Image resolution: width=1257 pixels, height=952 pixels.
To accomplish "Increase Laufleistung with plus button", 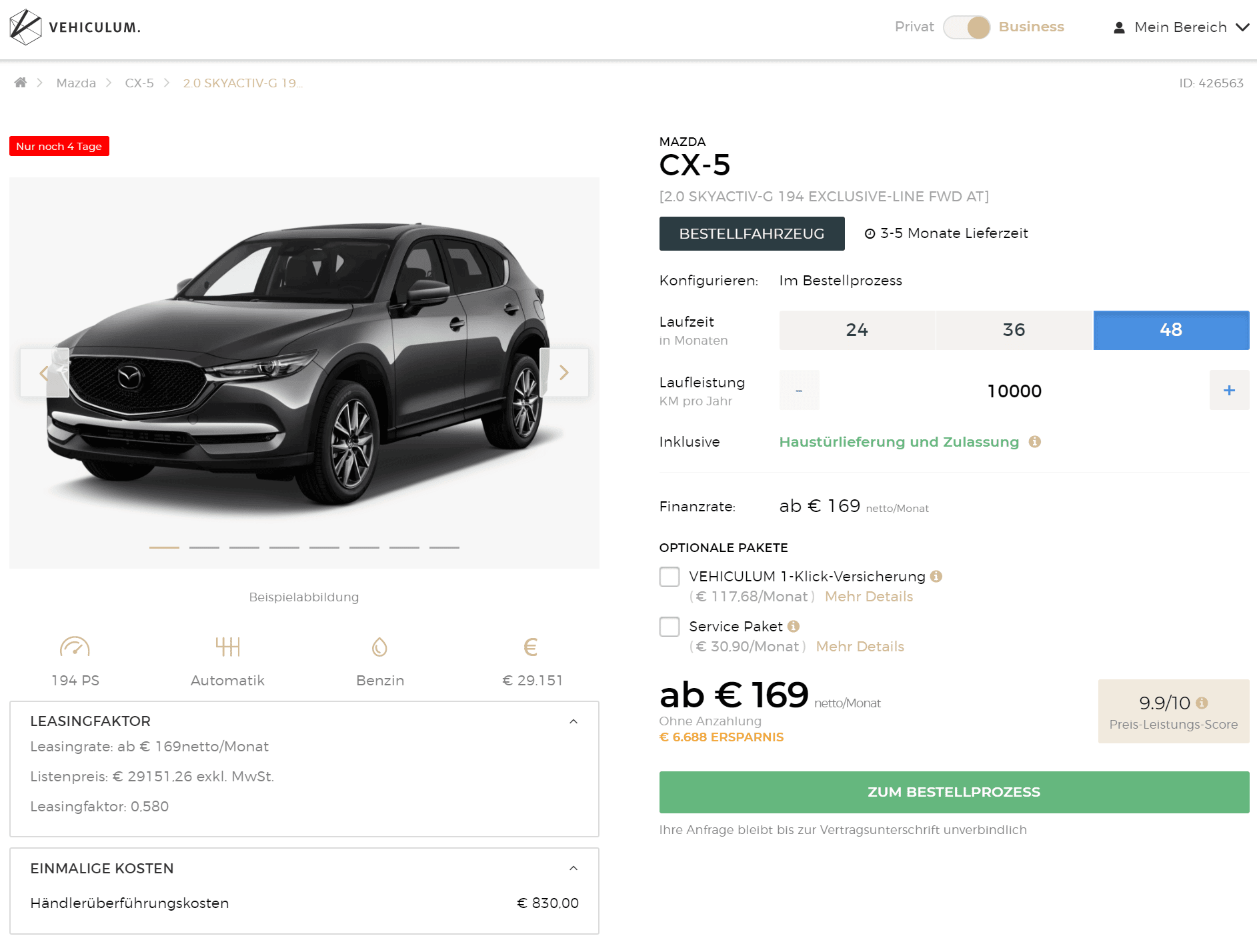I will point(1229,391).
